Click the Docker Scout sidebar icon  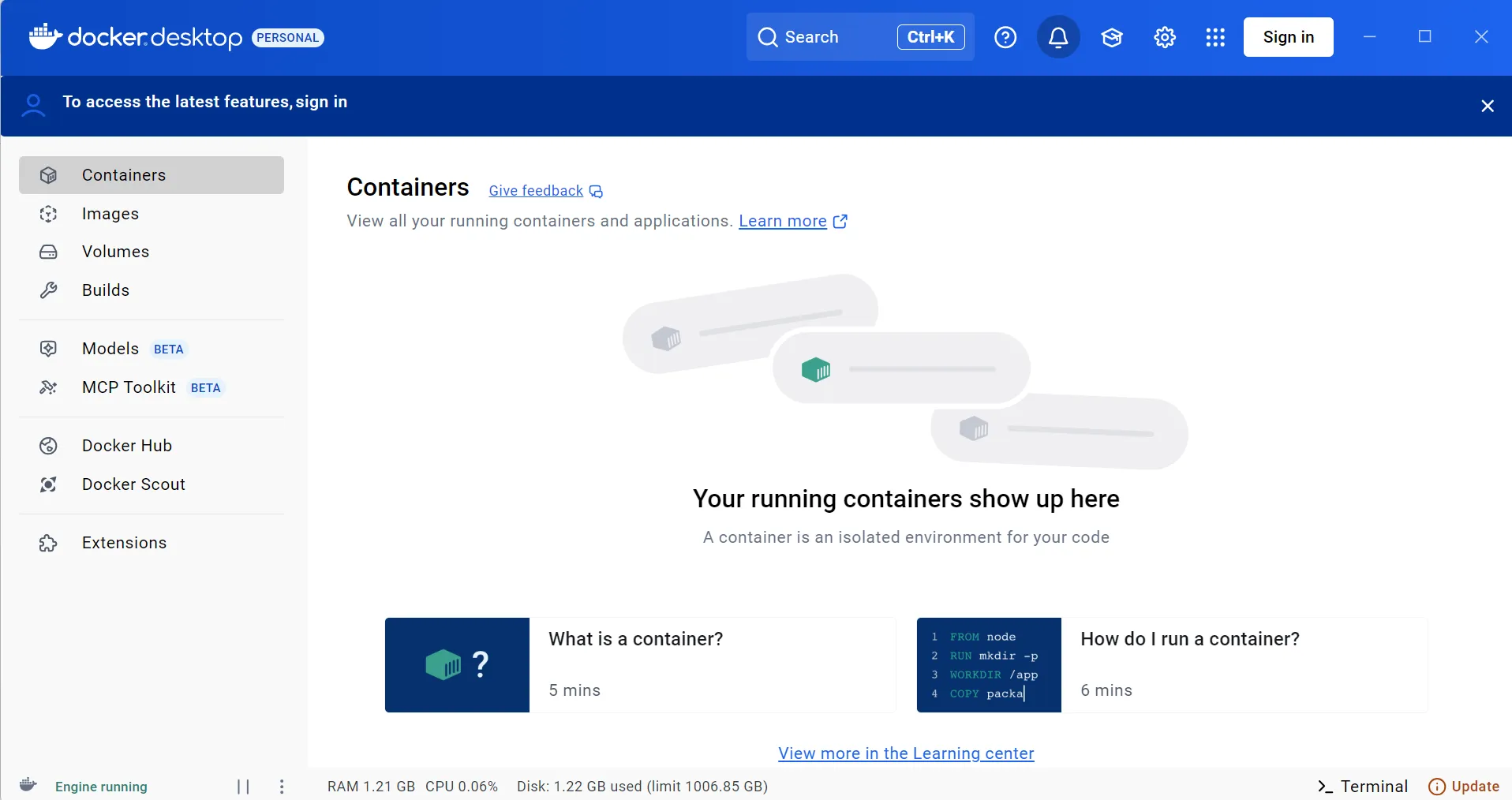[48, 484]
